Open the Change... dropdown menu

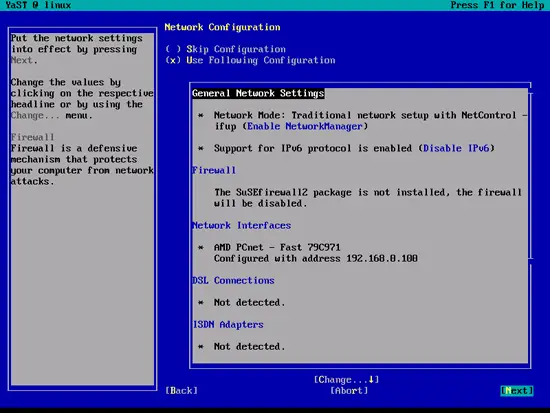coord(346,380)
